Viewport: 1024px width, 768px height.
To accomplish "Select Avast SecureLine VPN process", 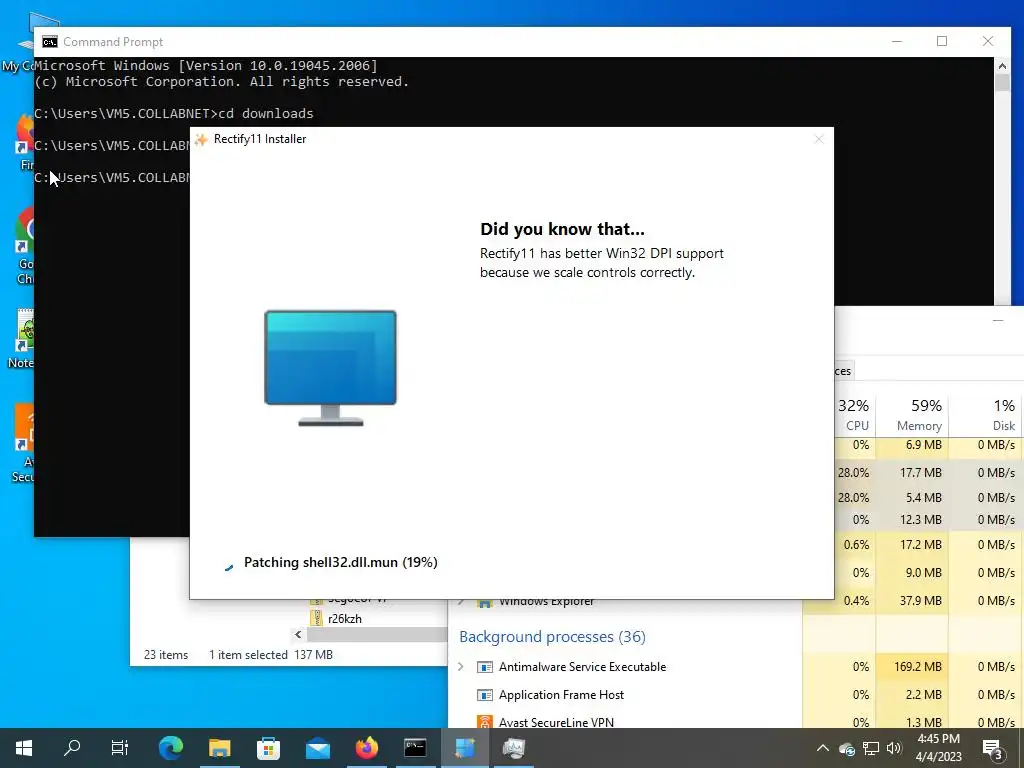I will tap(556, 722).
